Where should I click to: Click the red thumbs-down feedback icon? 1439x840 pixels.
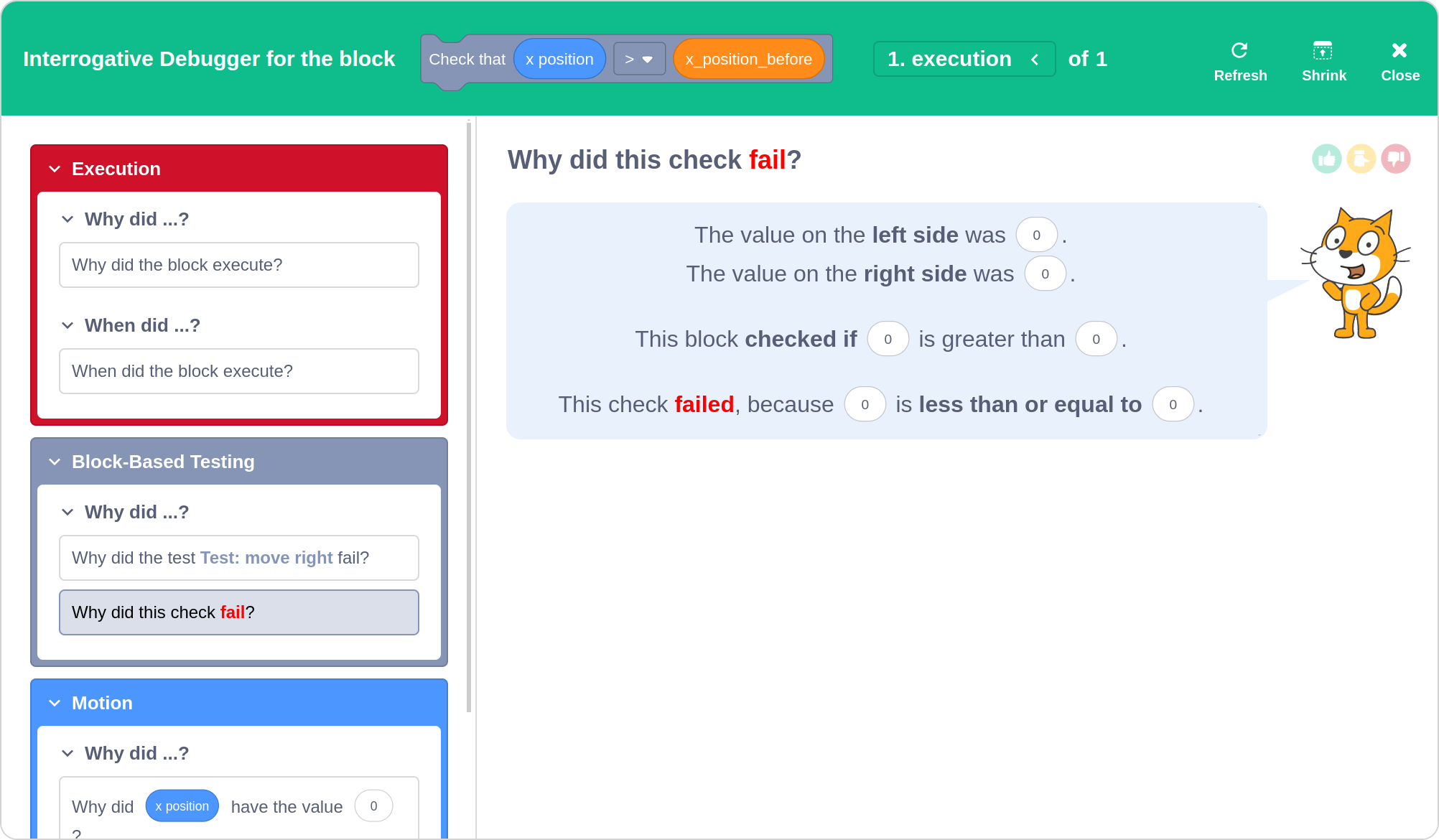[x=1395, y=159]
